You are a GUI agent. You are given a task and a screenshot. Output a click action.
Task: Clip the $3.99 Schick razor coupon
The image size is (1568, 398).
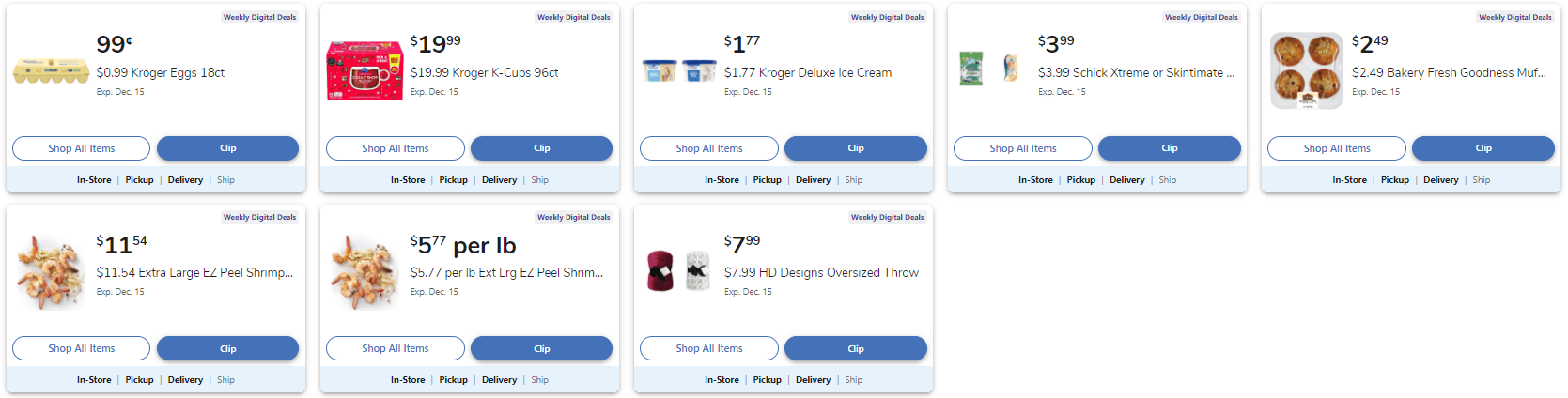[1169, 148]
